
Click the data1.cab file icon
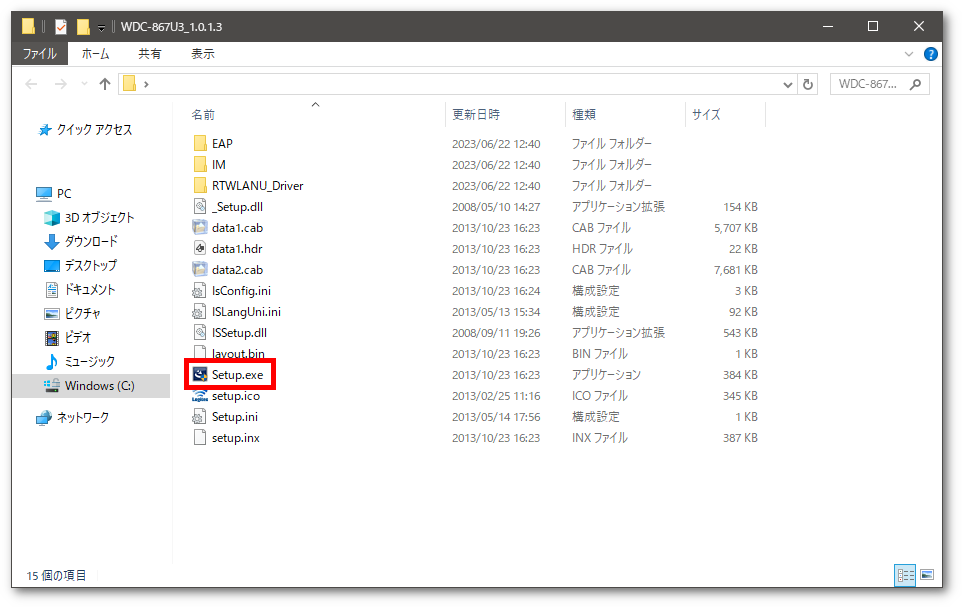click(200, 228)
